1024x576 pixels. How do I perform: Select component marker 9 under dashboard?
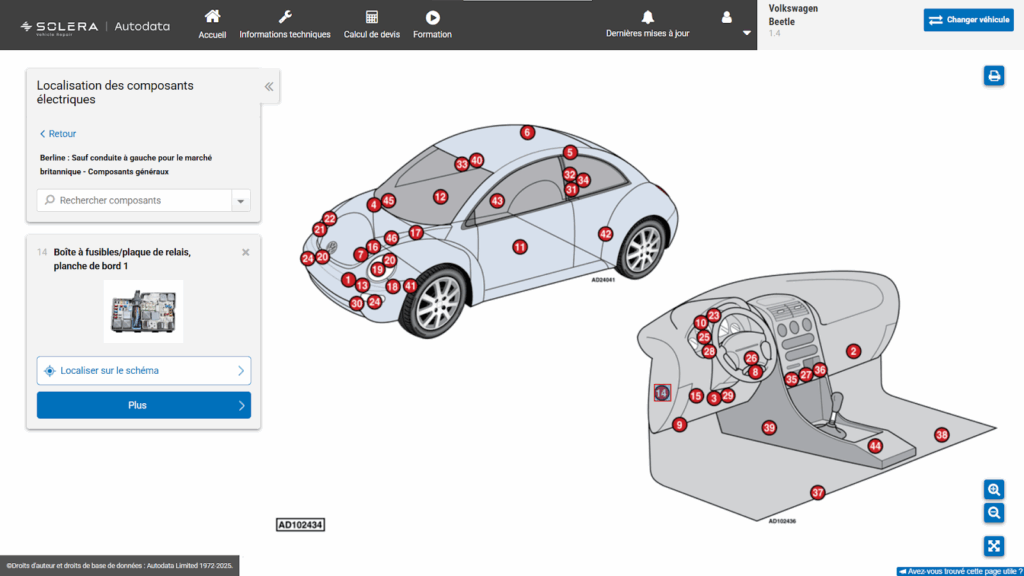click(x=679, y=424)
